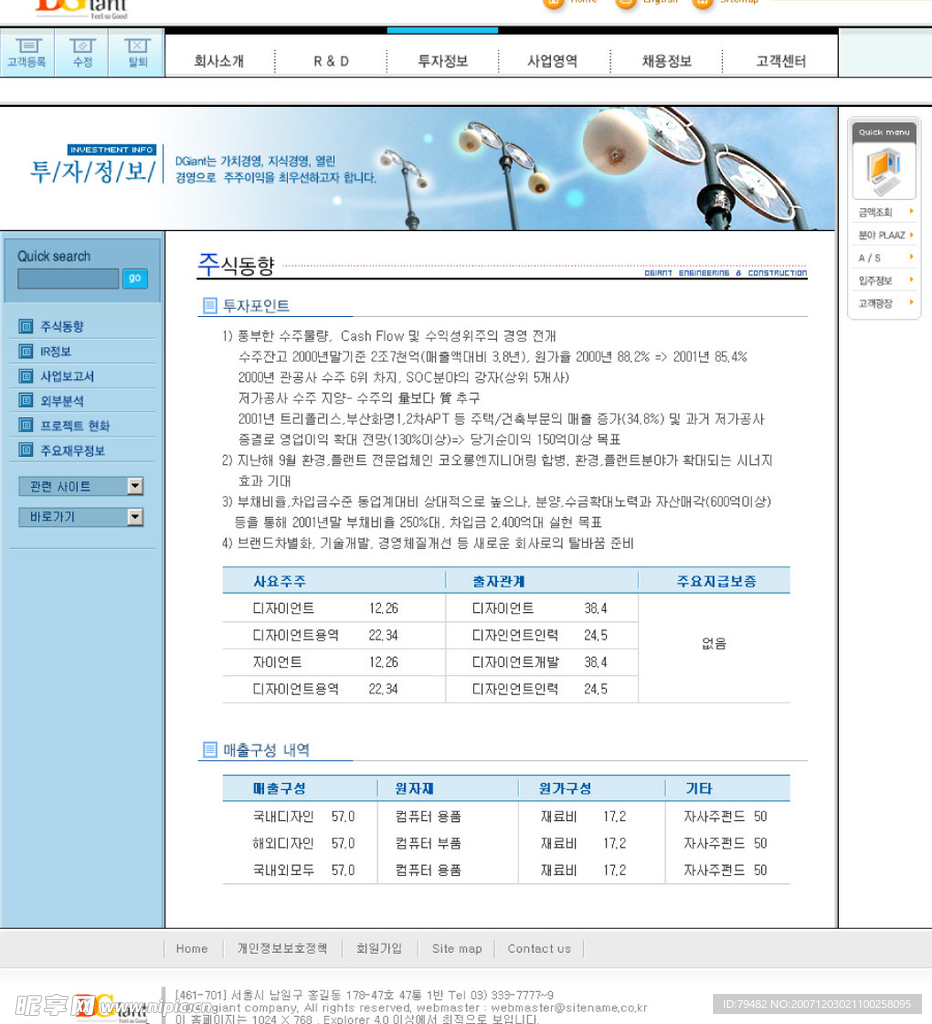The image size is (932, 1024).
Task: Click the Quick menu computer icon
Action: pos(884,171)
